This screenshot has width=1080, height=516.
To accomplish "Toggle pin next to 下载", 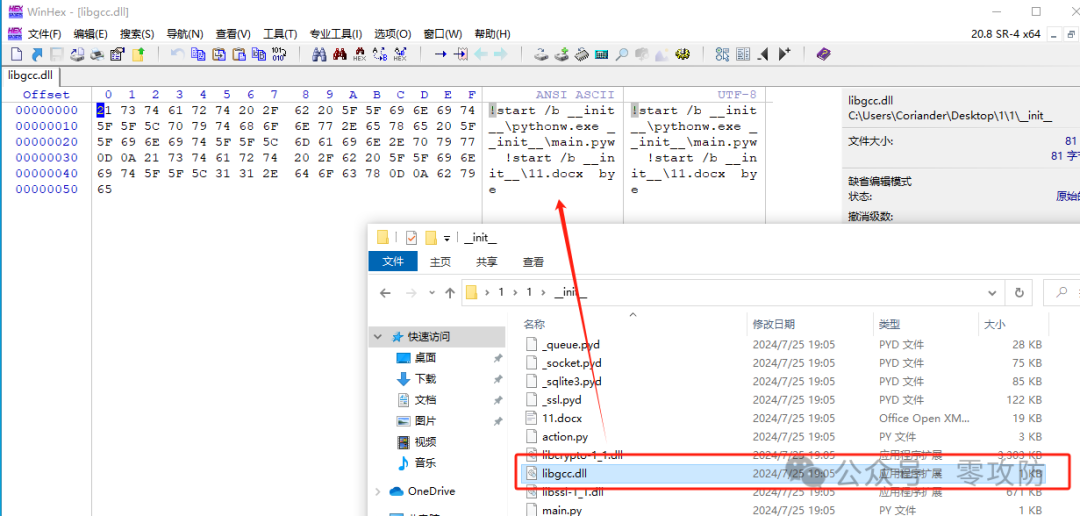I will pos(497,379).
